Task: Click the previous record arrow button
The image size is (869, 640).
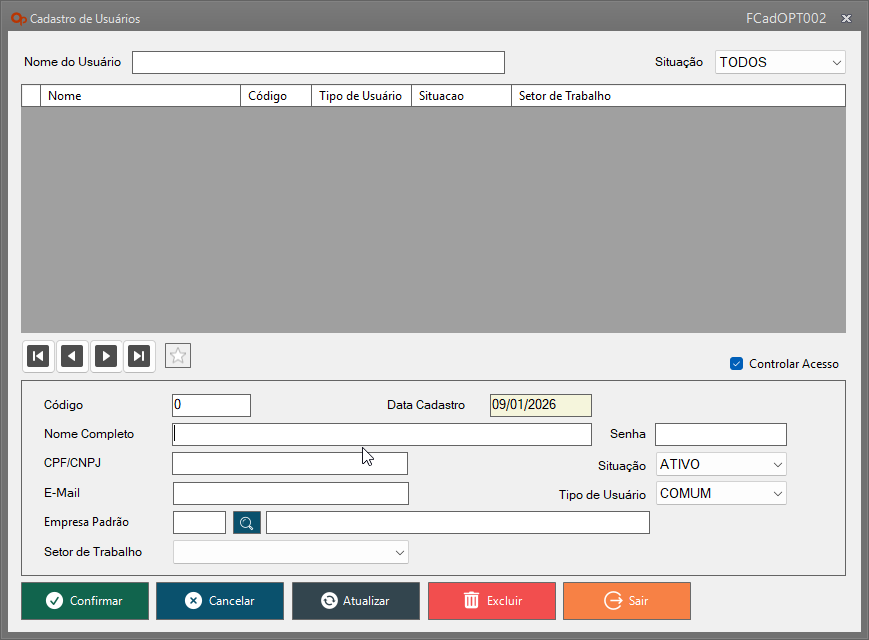Action: (72, 356)
